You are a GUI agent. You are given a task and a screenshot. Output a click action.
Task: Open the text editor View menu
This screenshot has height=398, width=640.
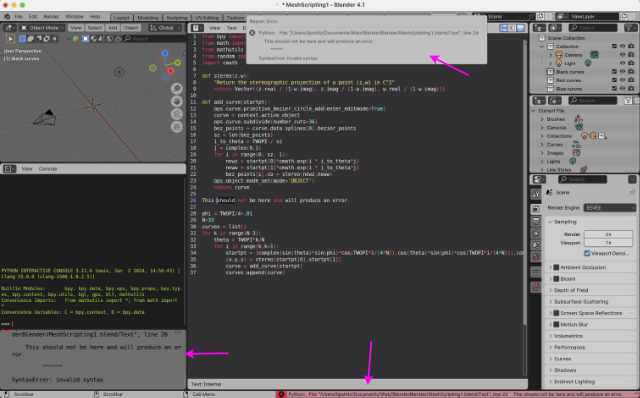coord(215,28)
